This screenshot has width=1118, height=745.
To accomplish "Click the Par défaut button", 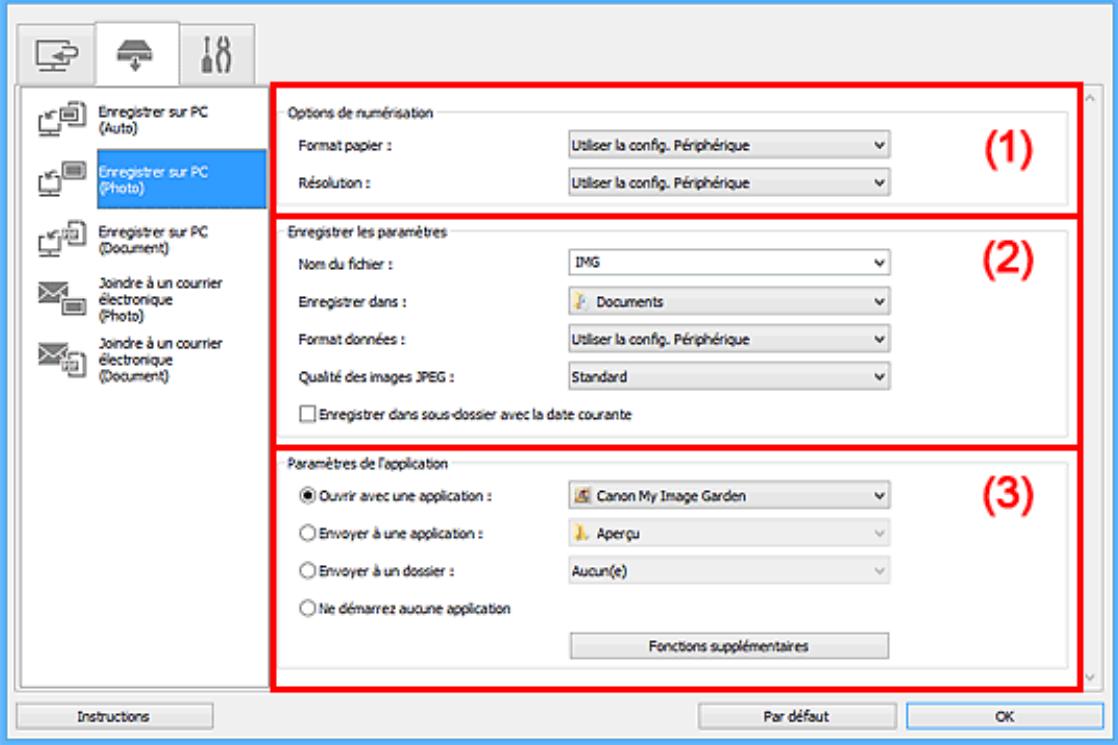I will pyautogui.click(x=796, y=716).
